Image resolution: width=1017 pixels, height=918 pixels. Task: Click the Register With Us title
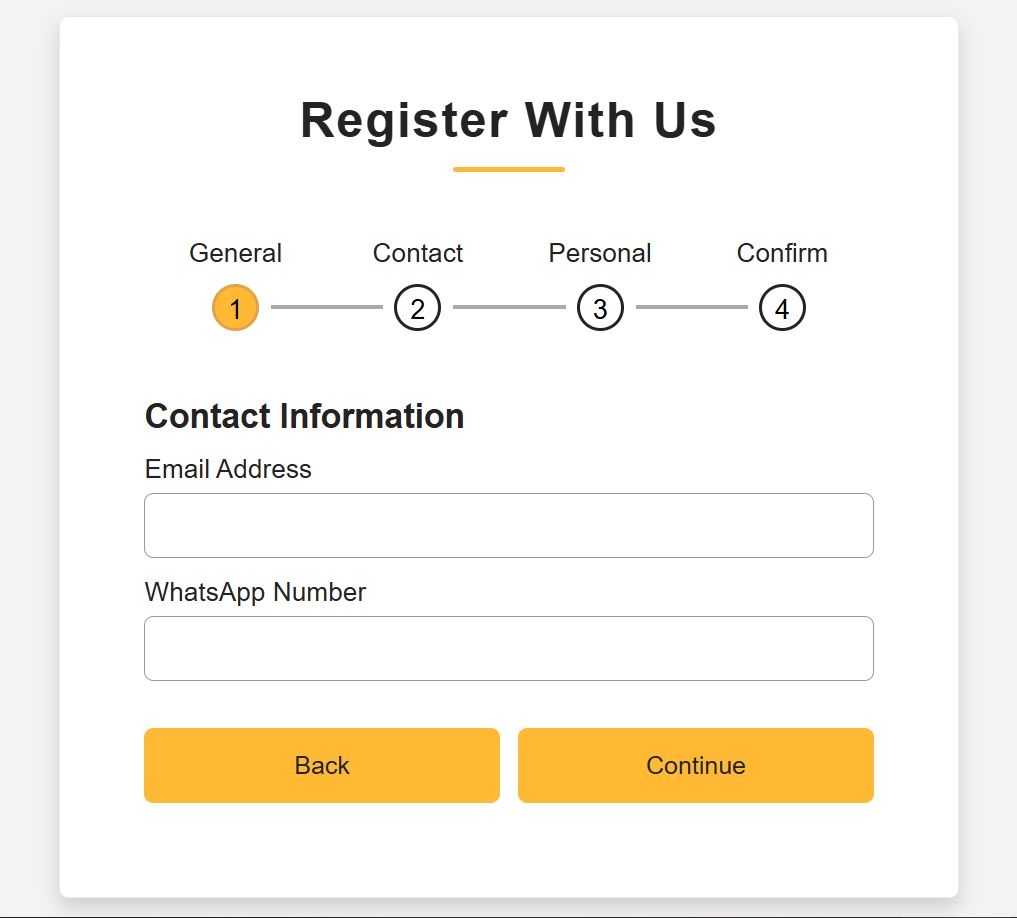pyautogui.click(x=508, y=120)
